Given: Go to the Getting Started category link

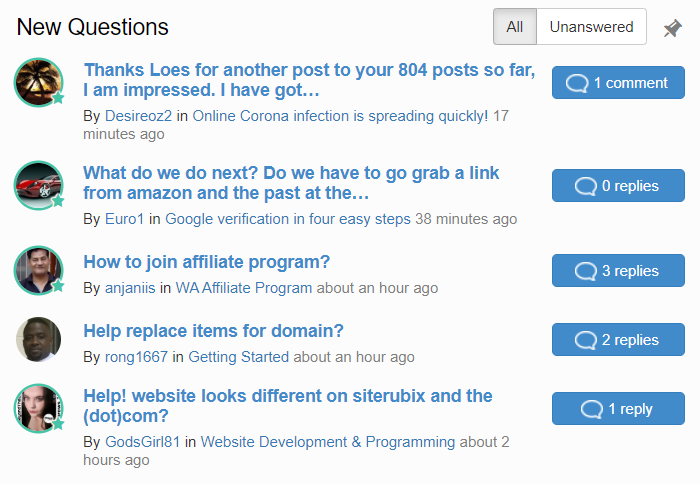Looking at the screenshot, I should pos(238,357).
